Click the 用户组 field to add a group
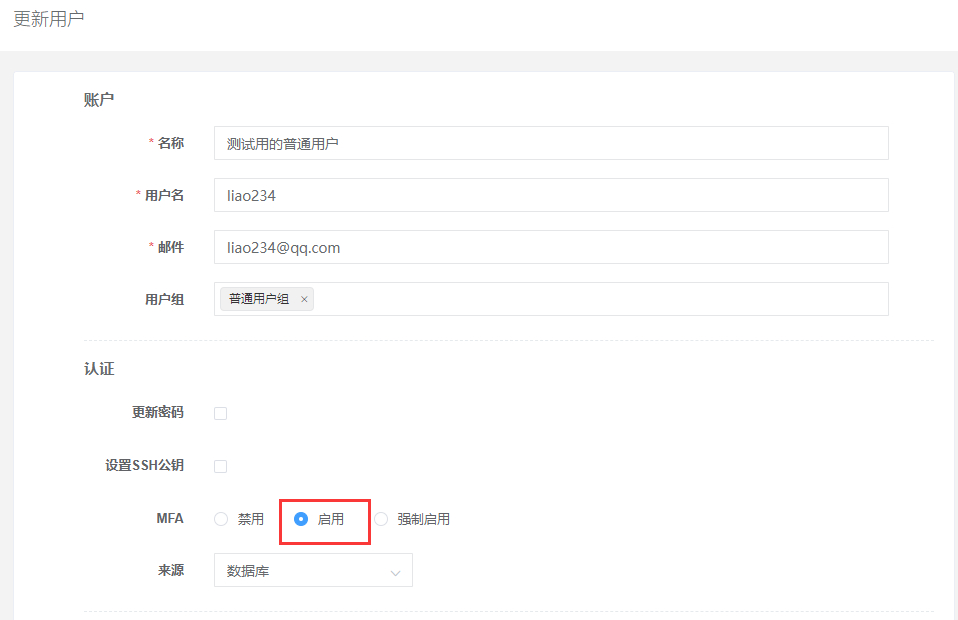 pyautogui.click(x=600, y=299)
